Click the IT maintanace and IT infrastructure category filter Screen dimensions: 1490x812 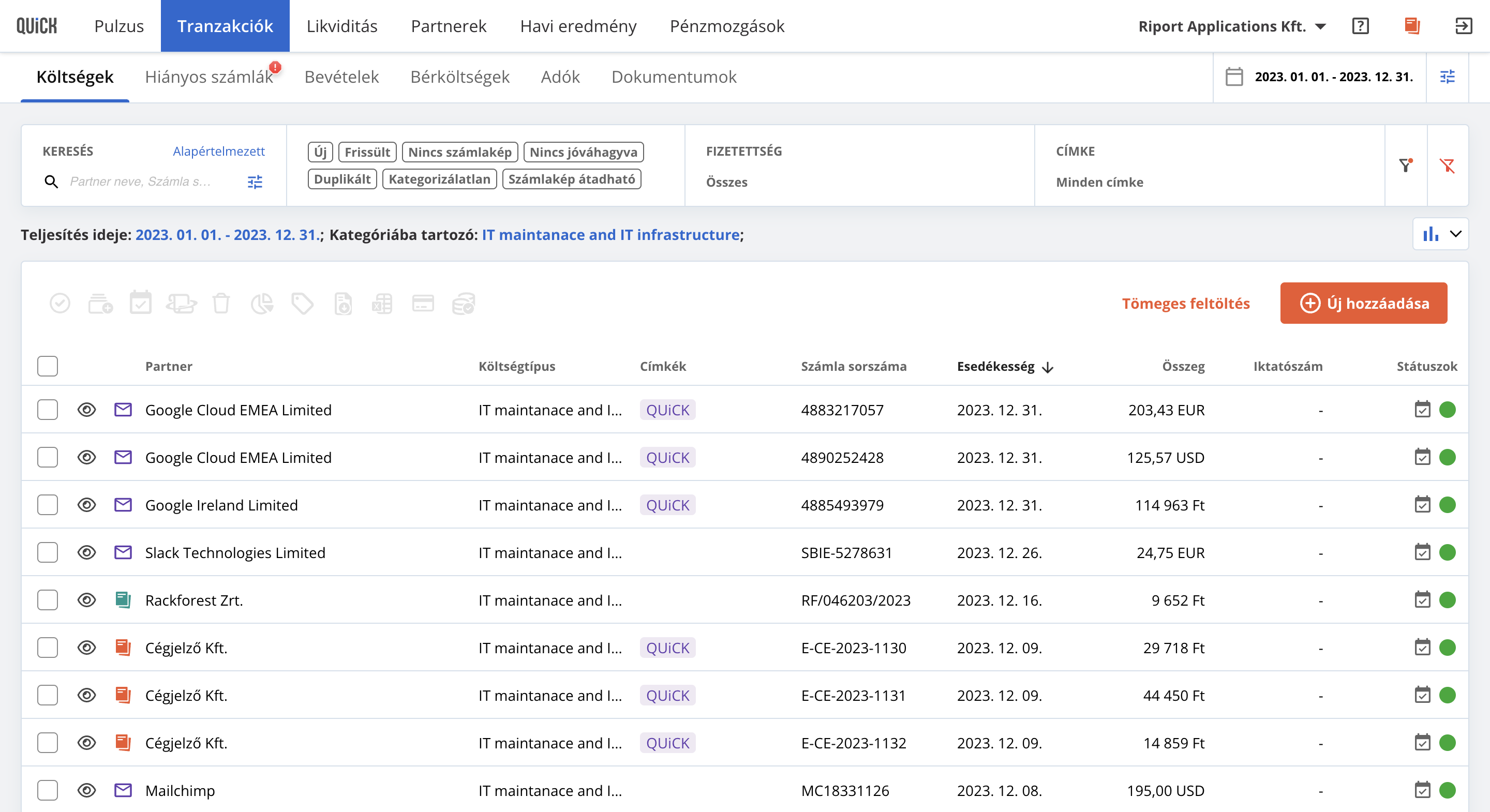[610, 235]
